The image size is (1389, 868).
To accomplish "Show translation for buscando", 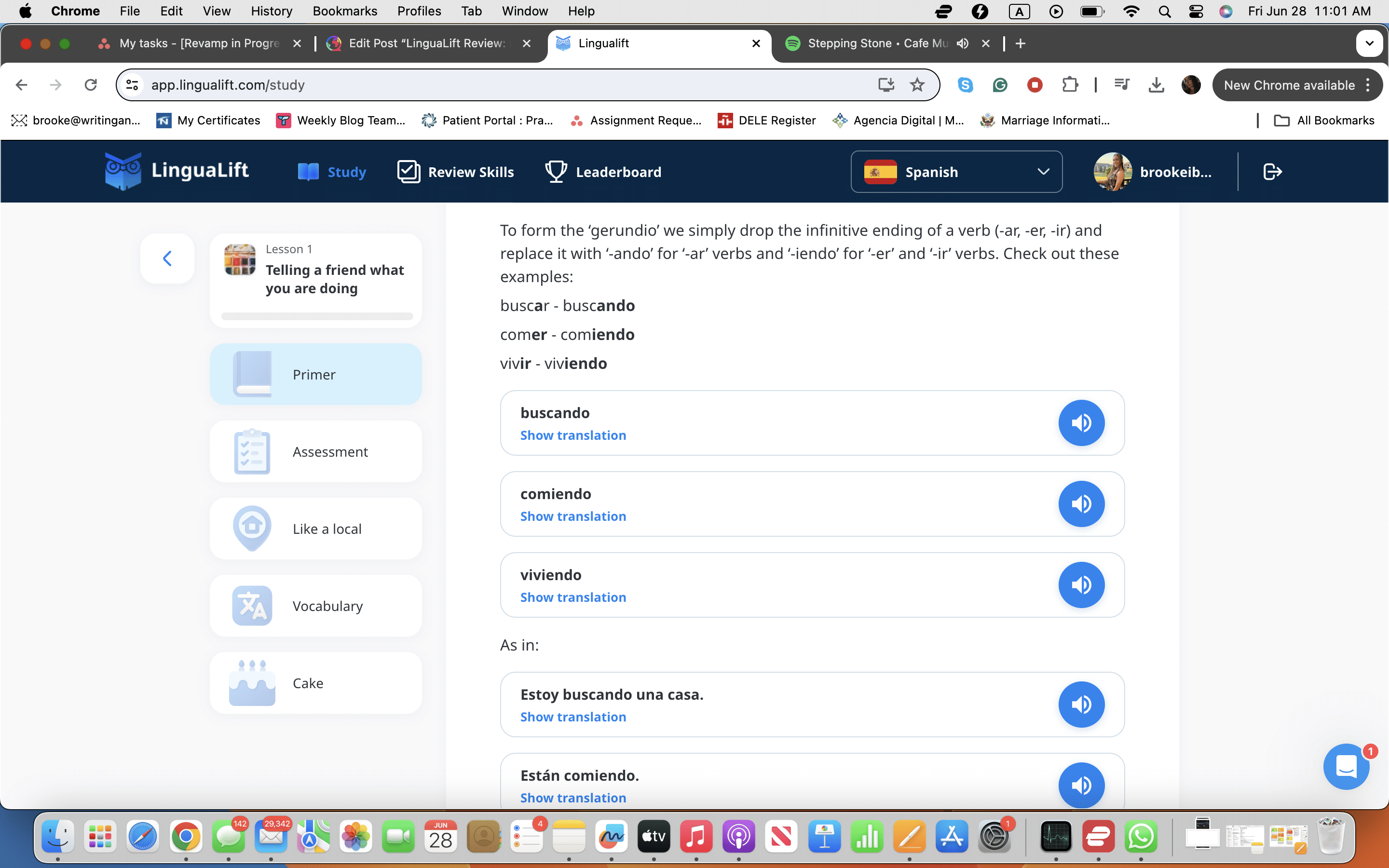I will (x=573, y=435).
